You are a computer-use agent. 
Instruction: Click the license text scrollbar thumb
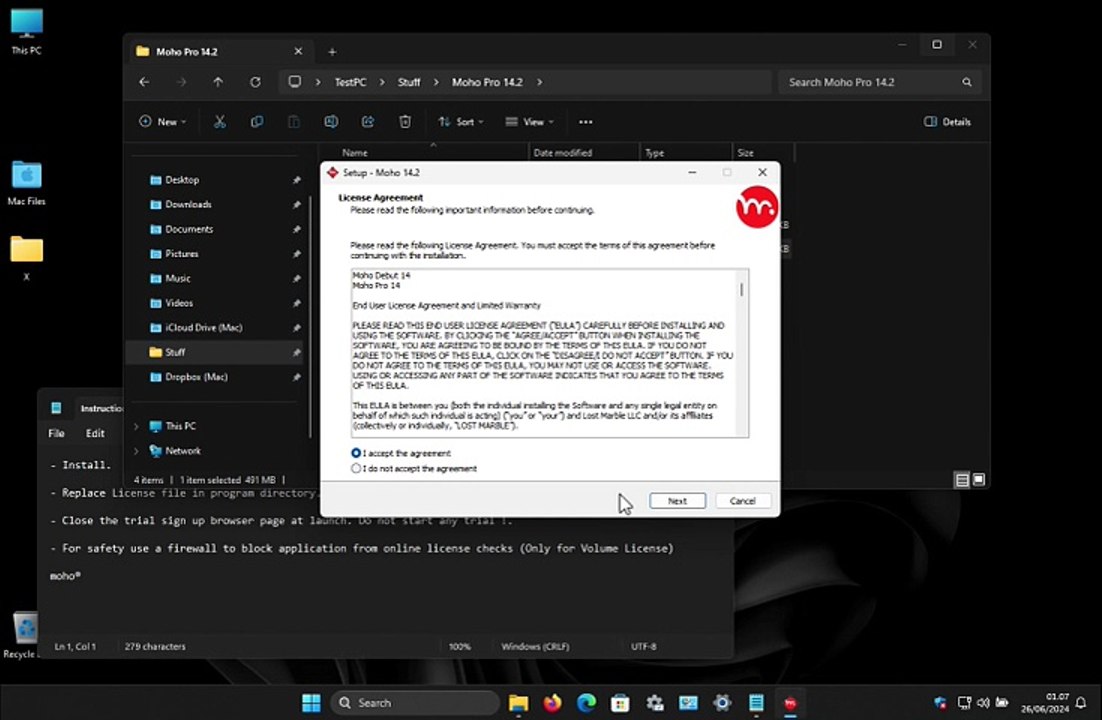[741, 289]
